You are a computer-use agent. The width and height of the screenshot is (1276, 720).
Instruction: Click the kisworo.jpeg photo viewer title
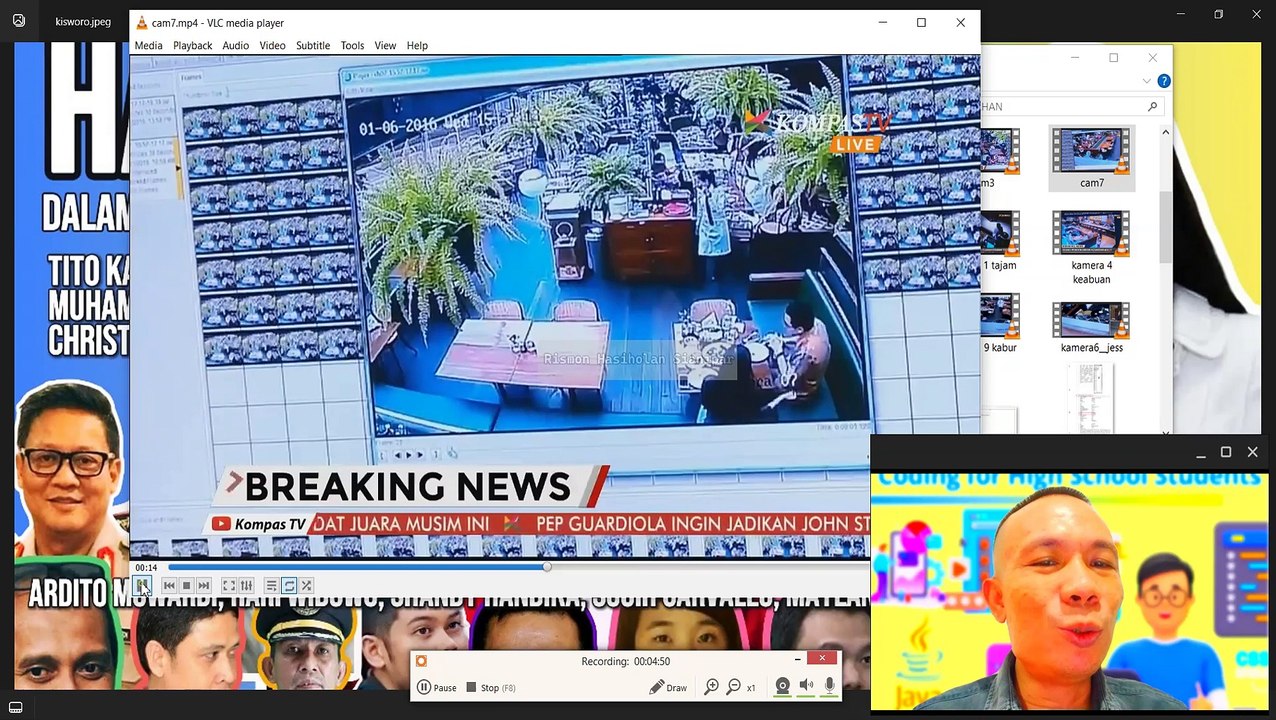[x=83, y=21]
